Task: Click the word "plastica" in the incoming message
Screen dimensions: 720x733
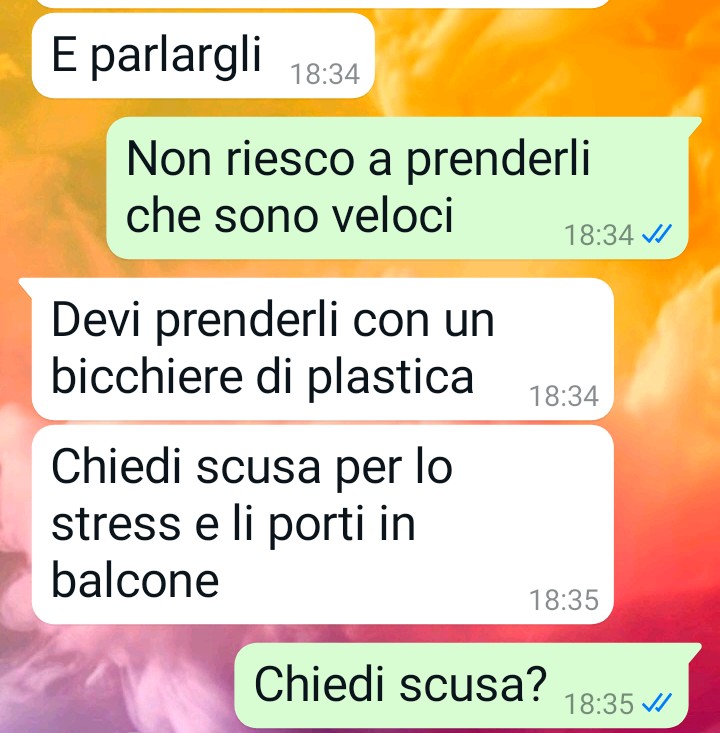Action: click(x=390, y=378)
